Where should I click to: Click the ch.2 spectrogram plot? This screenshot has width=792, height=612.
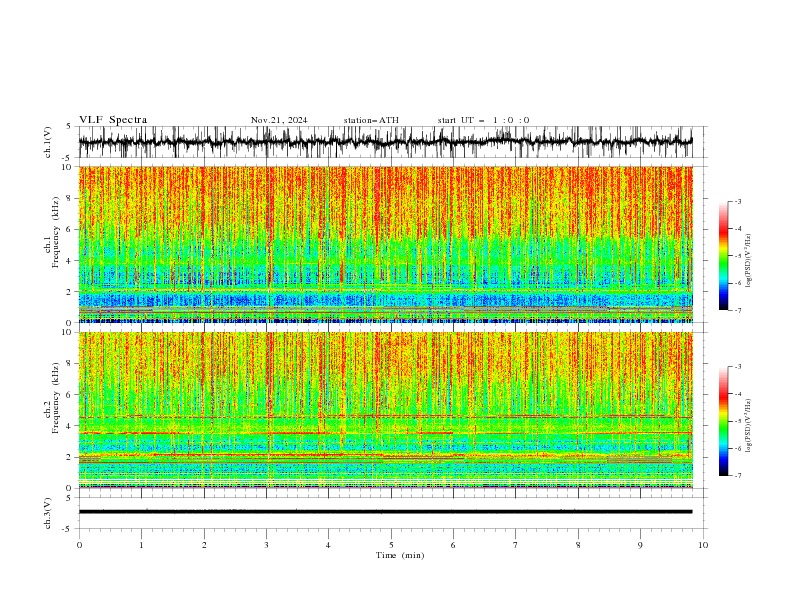tap(385, 410)
